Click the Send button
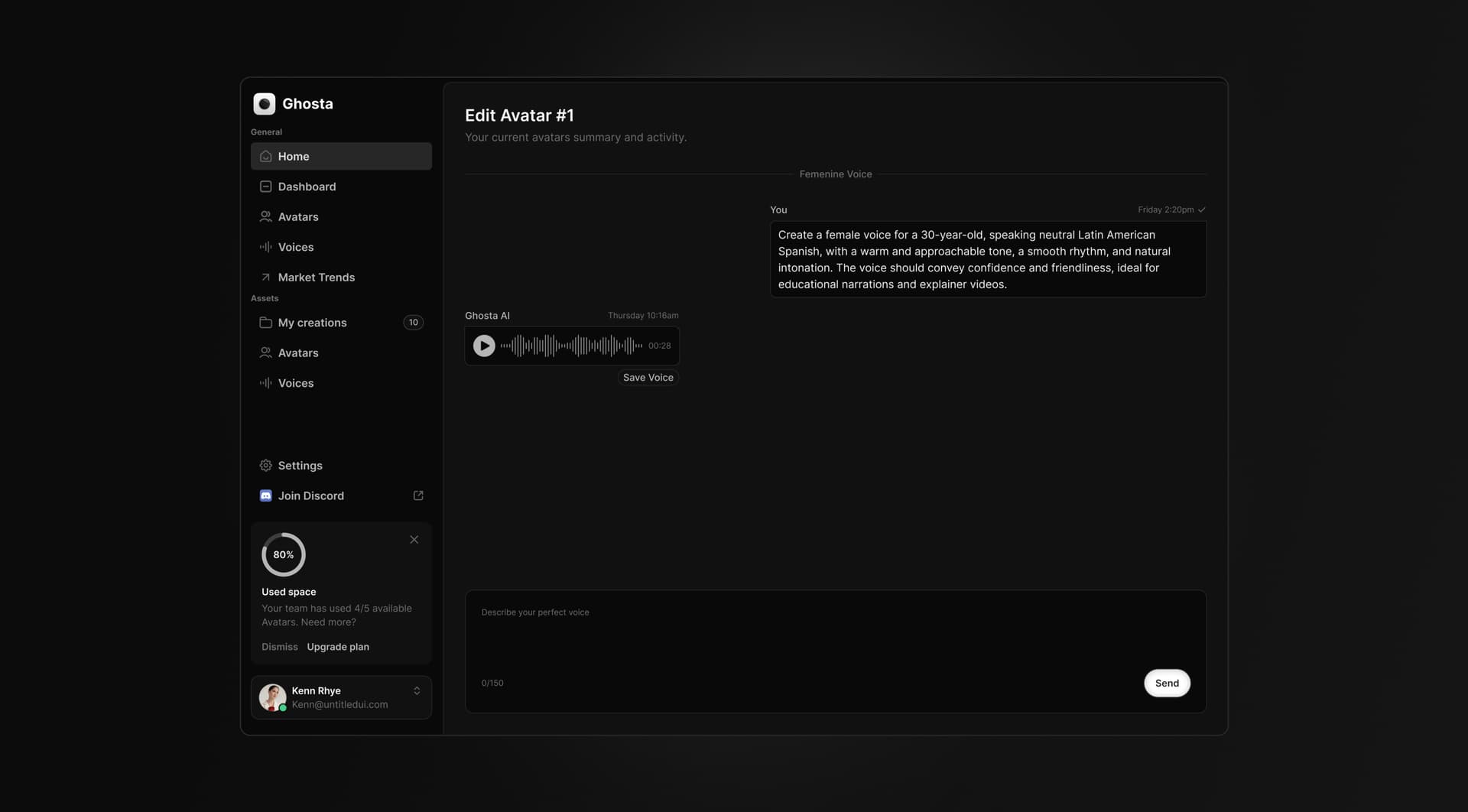The width and height of the screenshot is (1468, 812). click(1166, 684)
